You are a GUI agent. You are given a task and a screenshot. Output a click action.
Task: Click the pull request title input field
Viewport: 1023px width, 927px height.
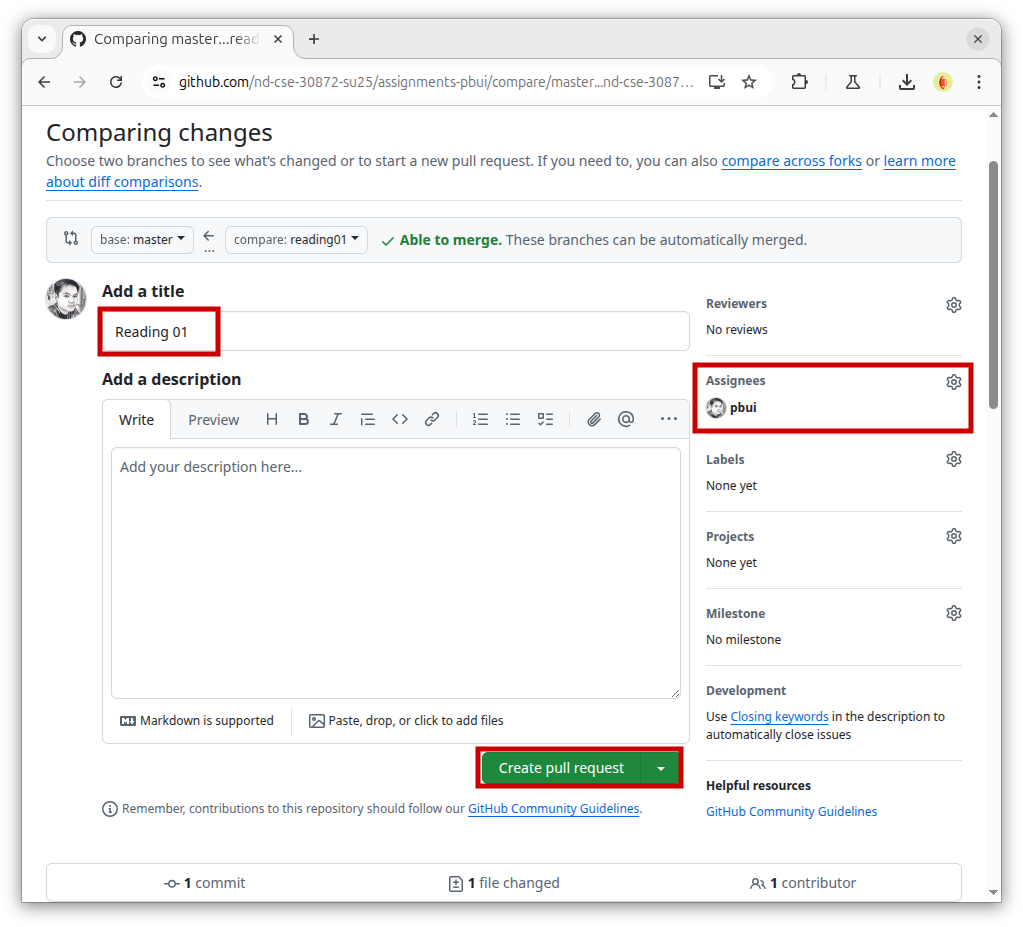click(395, 332)
